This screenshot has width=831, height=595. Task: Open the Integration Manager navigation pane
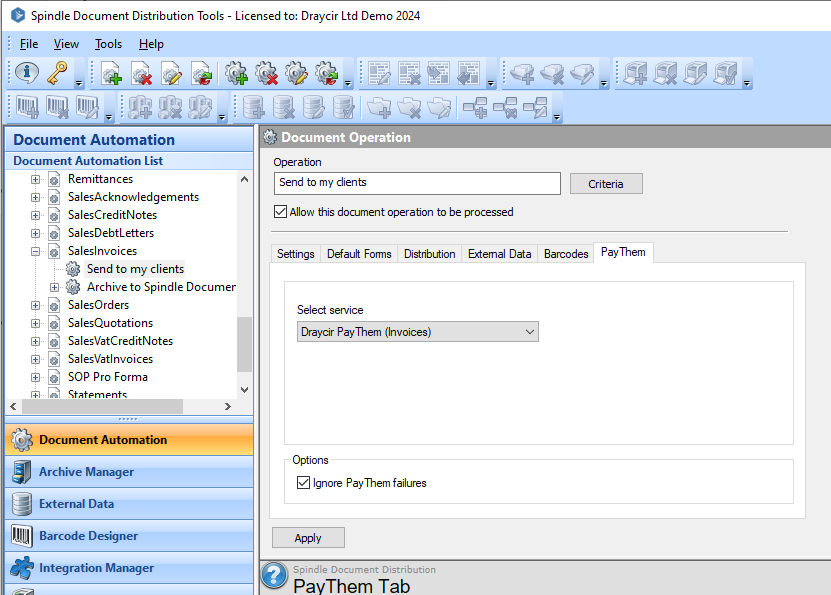pyautogui.click(x=129, y=567)
